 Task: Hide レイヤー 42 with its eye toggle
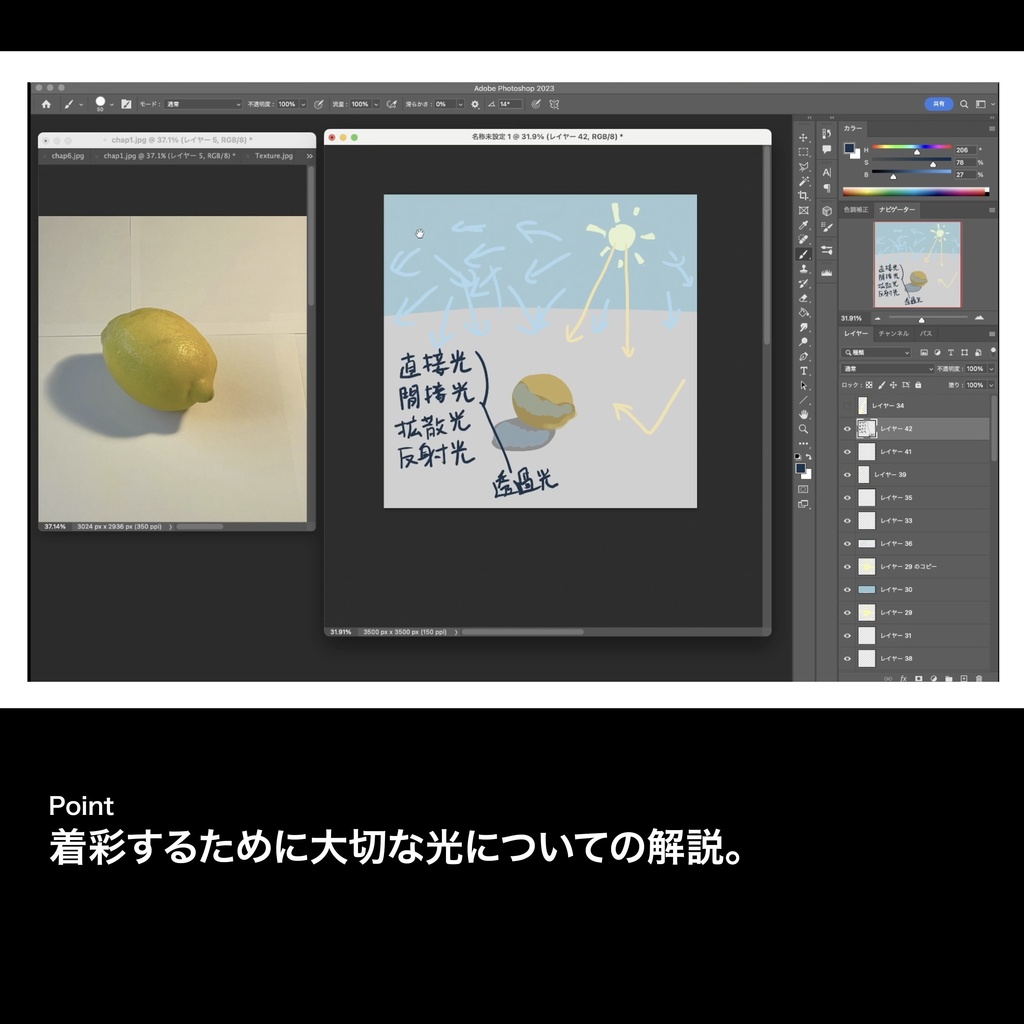point(846,428)
